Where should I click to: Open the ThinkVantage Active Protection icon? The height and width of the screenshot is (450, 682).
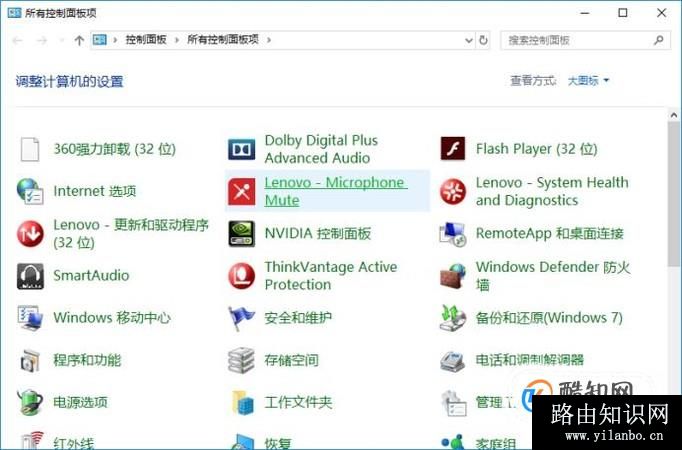tap(241, 276)
